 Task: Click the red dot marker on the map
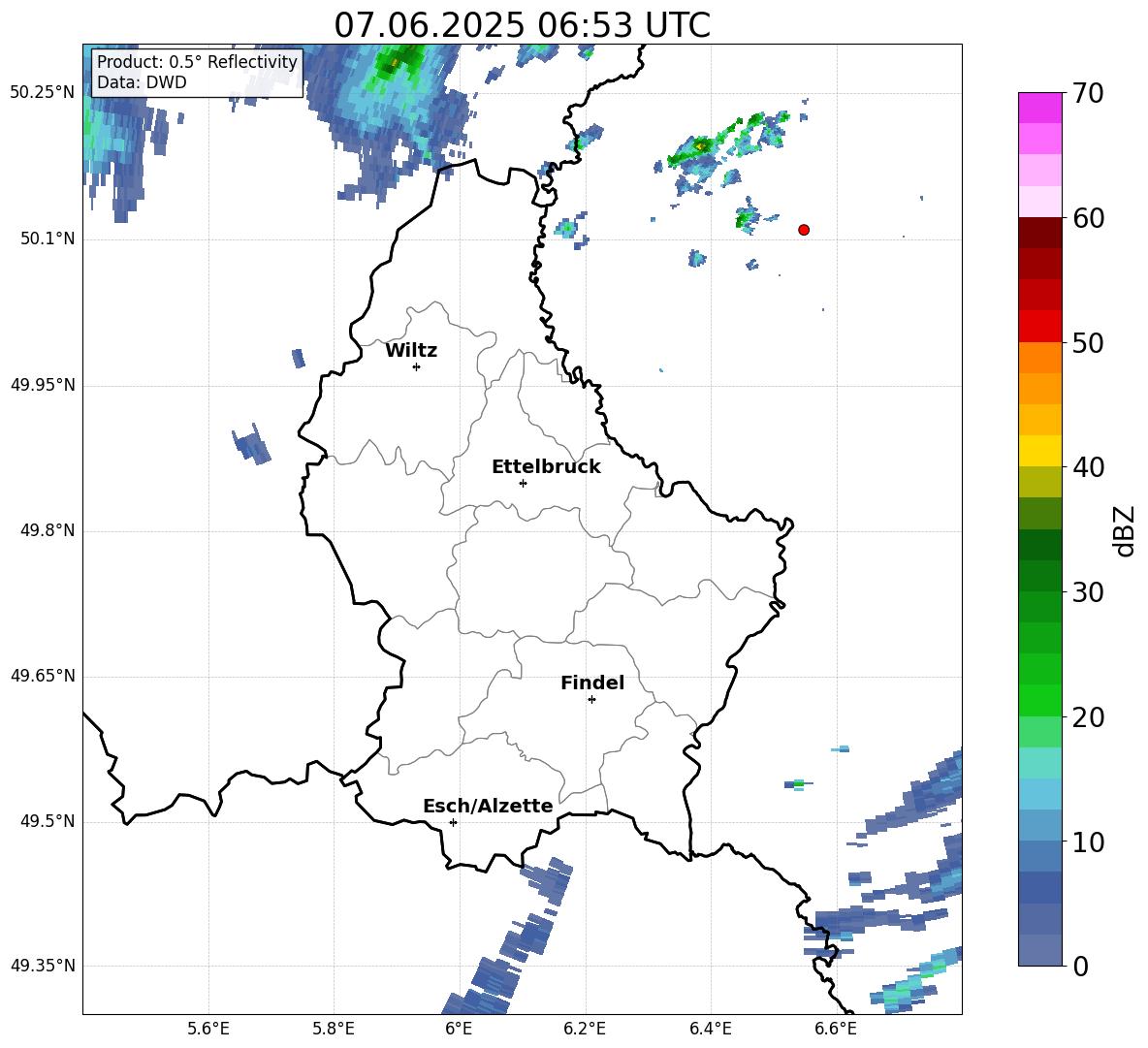[x=804, y=230]
